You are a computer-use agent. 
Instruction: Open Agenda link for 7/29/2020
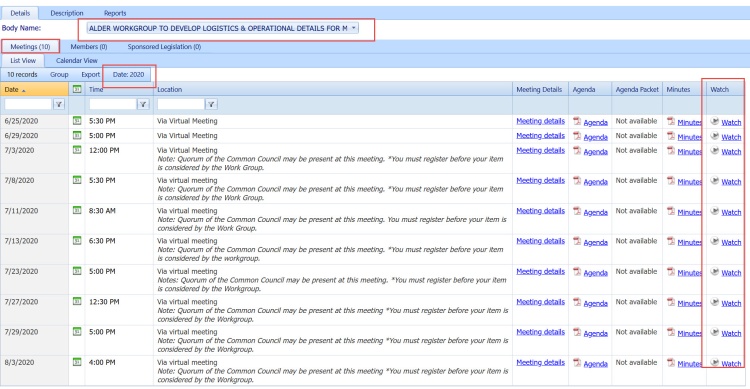(596, 333)
